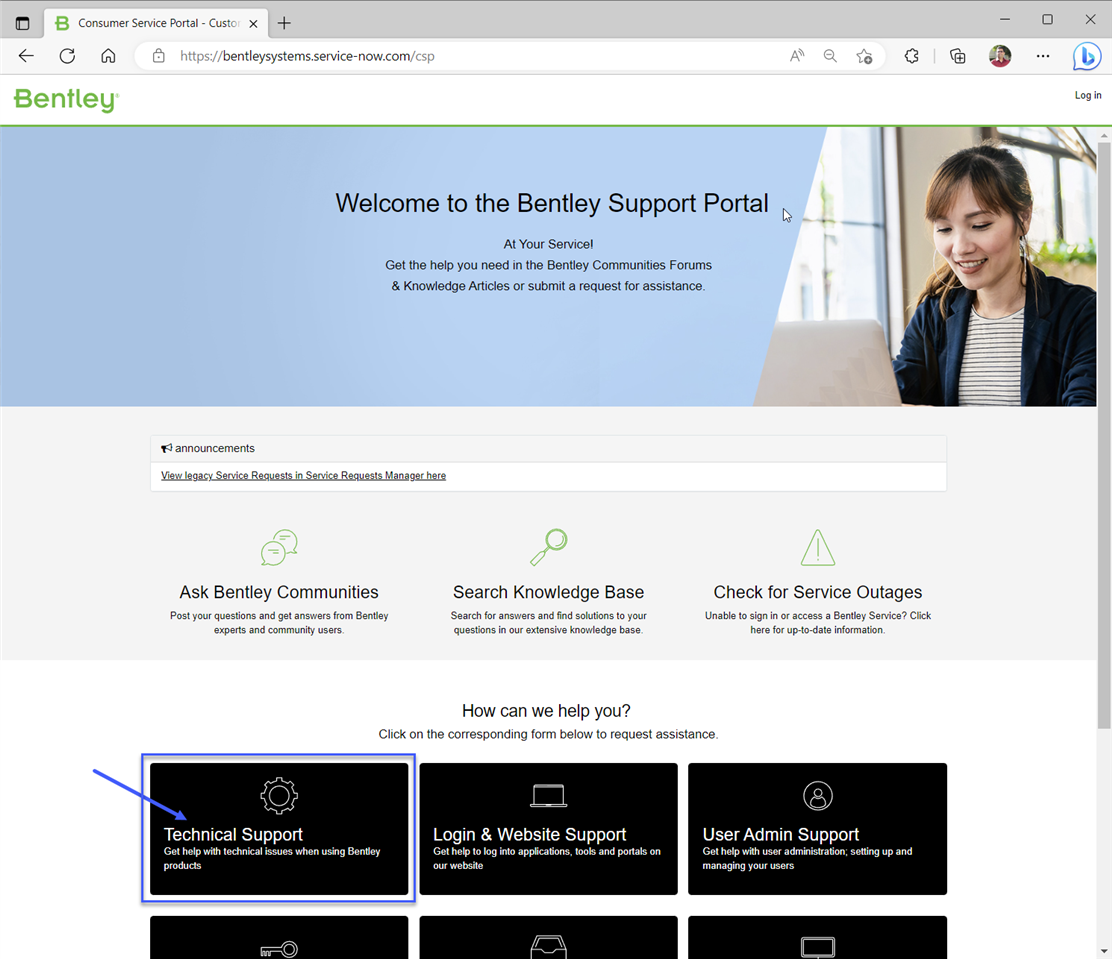Click 'Post your questions and get answers' text
The width and height of the screenshot is (1112, 959).
click(279, 623)
